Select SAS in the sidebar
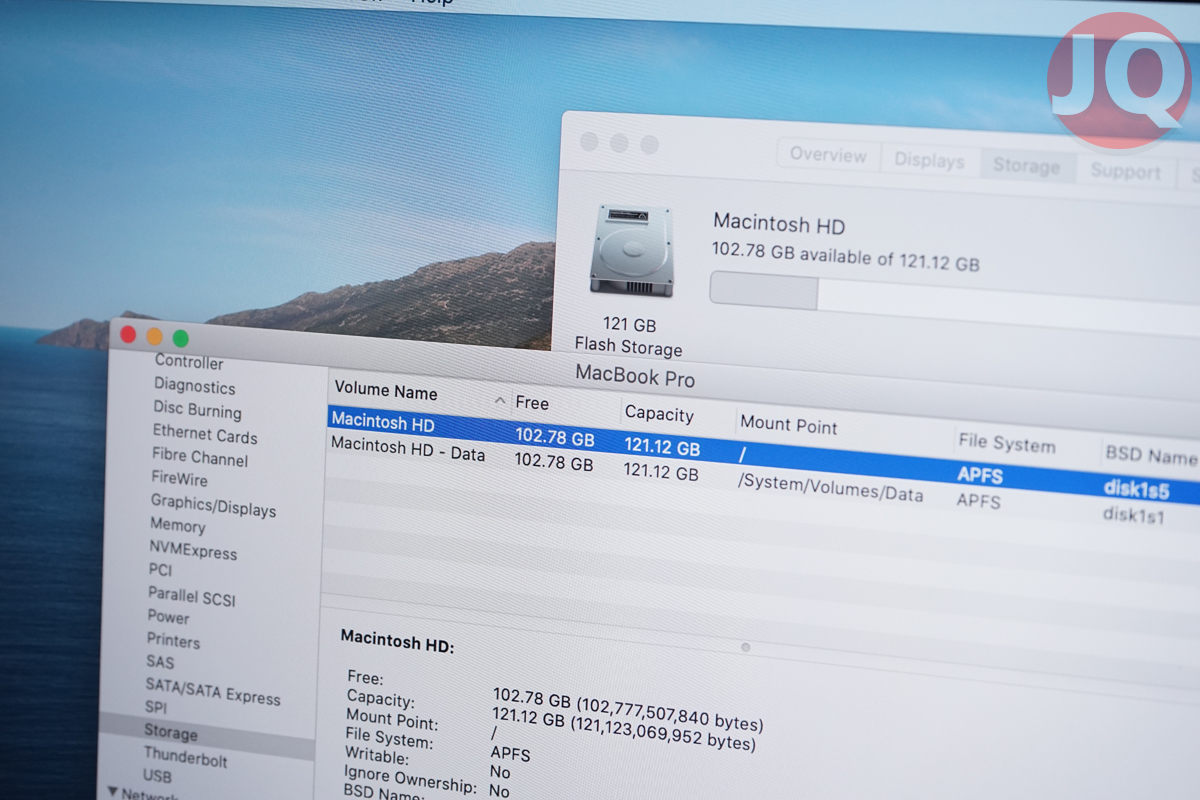Screen dimensions: 1200x800 point(160,662)
